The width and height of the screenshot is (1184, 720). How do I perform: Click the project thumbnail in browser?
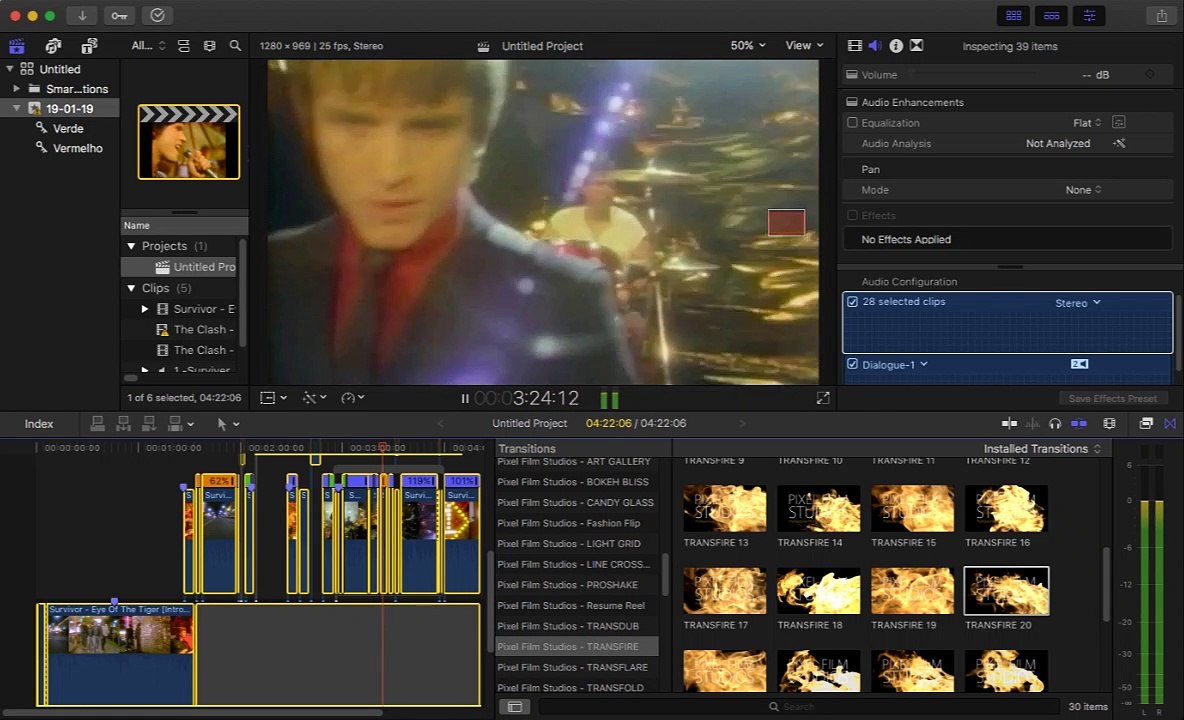pyautogui.click(x=189, y=142)
